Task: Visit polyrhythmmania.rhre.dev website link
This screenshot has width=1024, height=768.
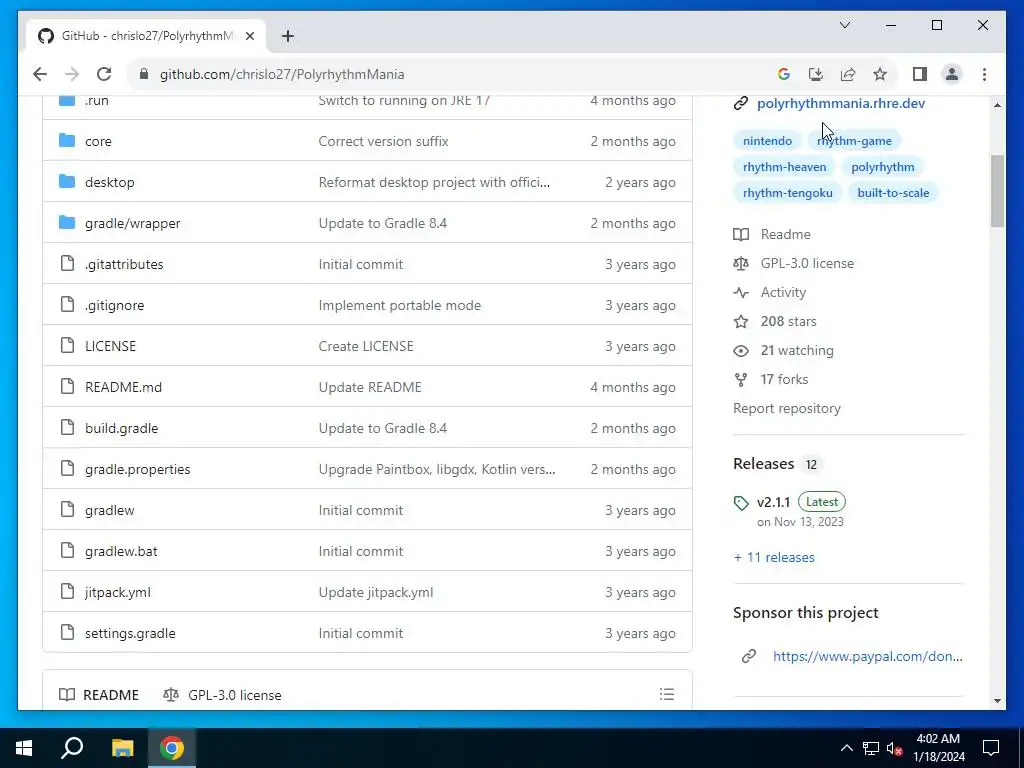Action: click(x=840, y=103)
